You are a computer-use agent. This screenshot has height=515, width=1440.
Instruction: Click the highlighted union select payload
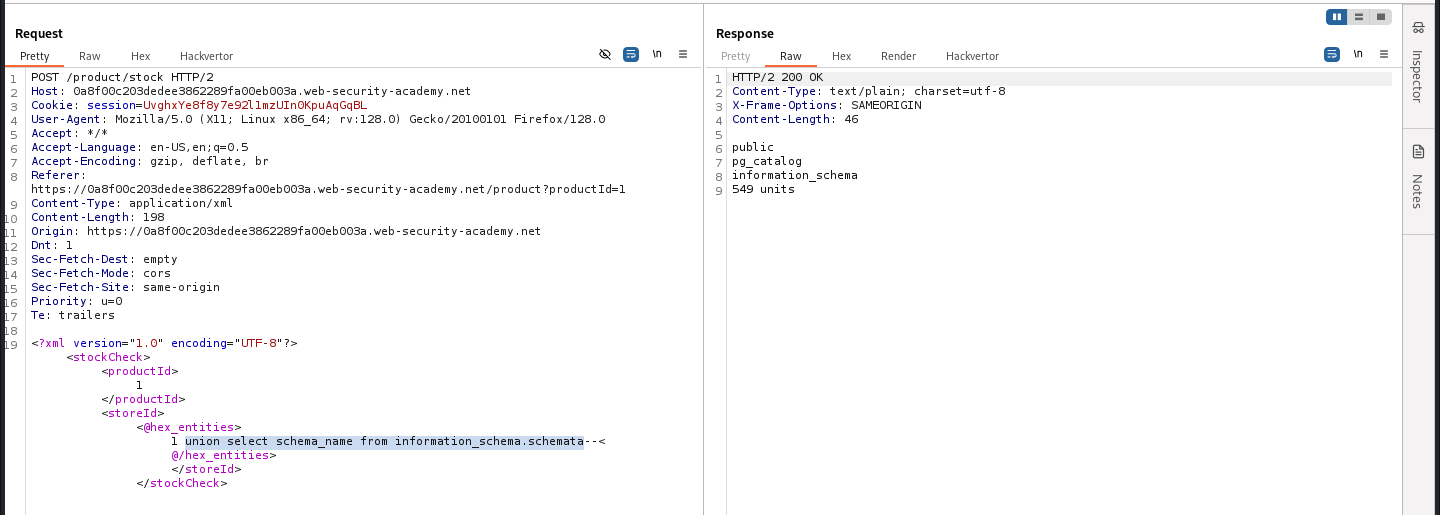pyautogui.click(x=384, y=441)
